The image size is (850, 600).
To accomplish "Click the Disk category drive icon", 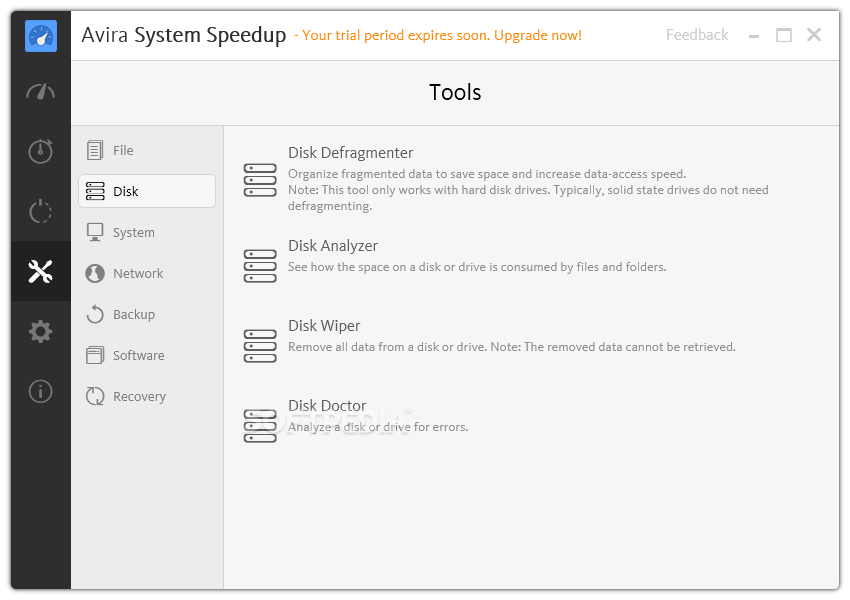I will [95, 191].
